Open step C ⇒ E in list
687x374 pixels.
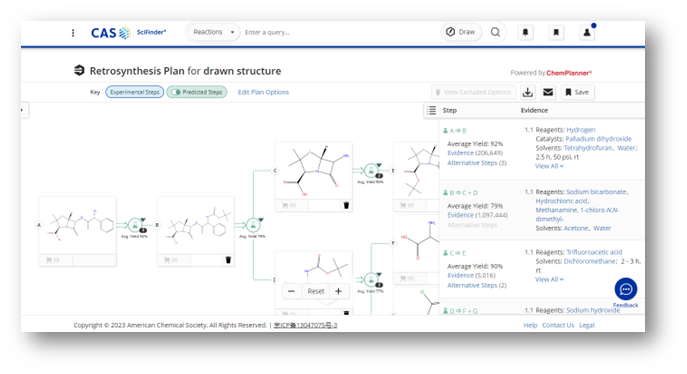pyautogui.click(x=455, y=253)
